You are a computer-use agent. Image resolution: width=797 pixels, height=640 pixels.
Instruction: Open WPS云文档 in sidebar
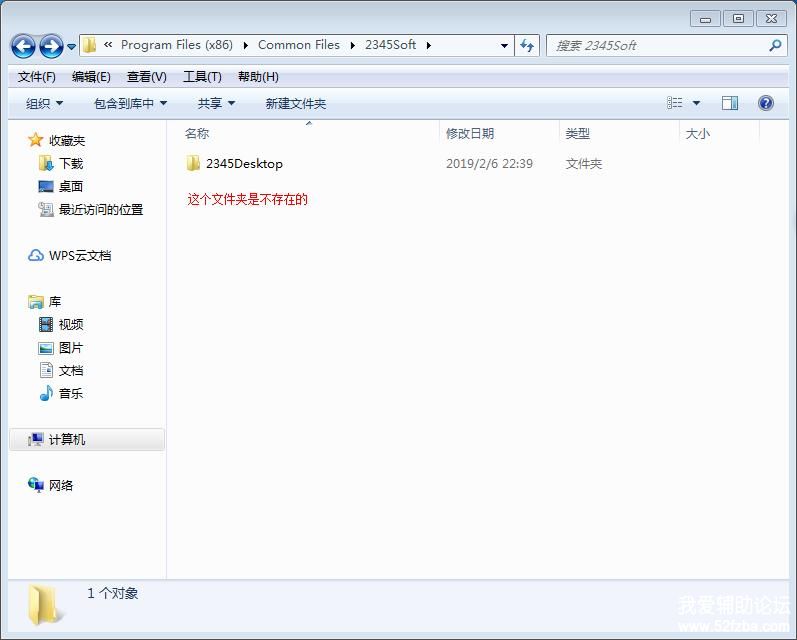(x=80, y=255)
